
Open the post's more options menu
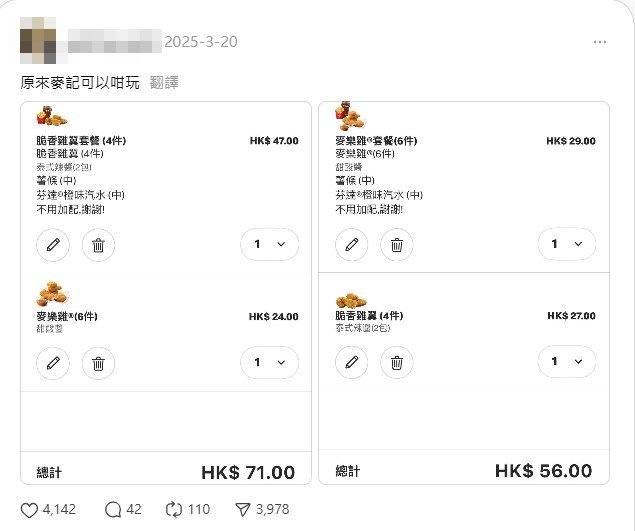(x=599, y=42)
